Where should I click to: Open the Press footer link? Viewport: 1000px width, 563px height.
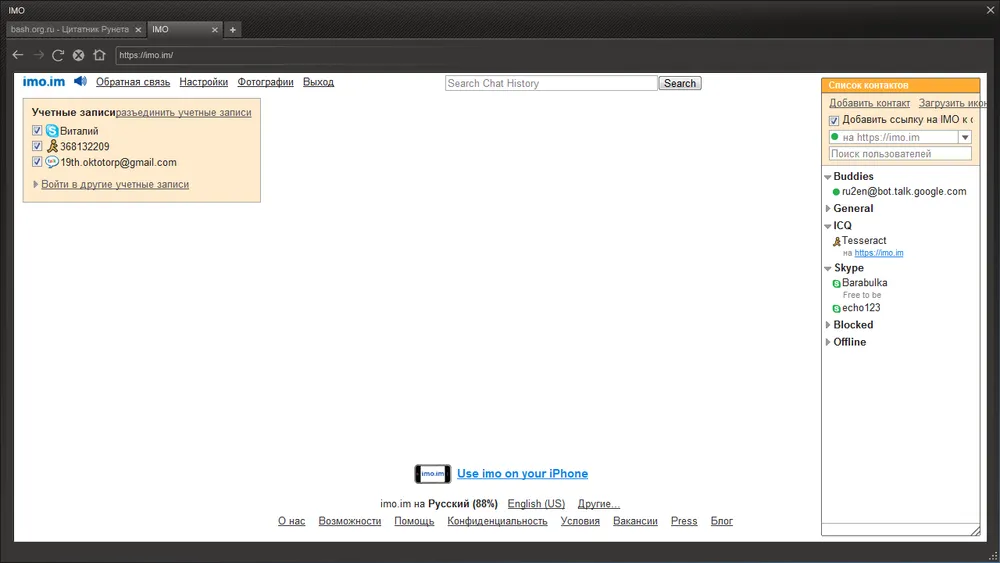(684, 521)
